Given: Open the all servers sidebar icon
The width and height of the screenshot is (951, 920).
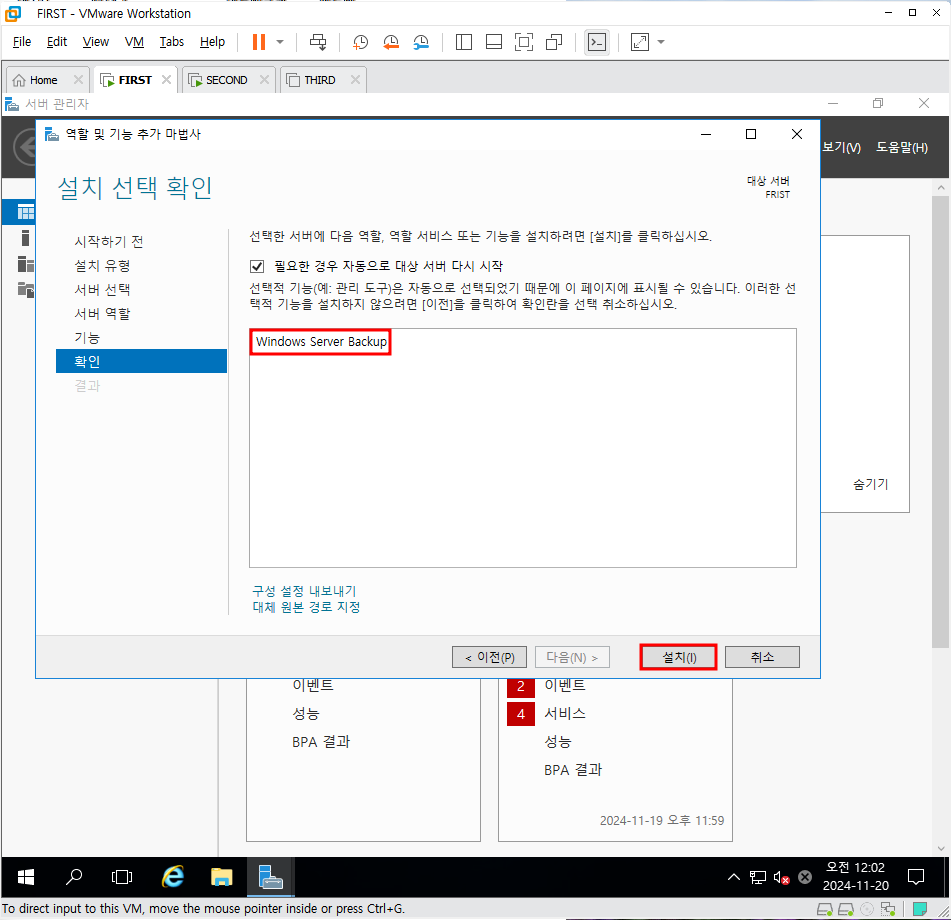Looking at the screenshot, I should click(x=25, y=264).
